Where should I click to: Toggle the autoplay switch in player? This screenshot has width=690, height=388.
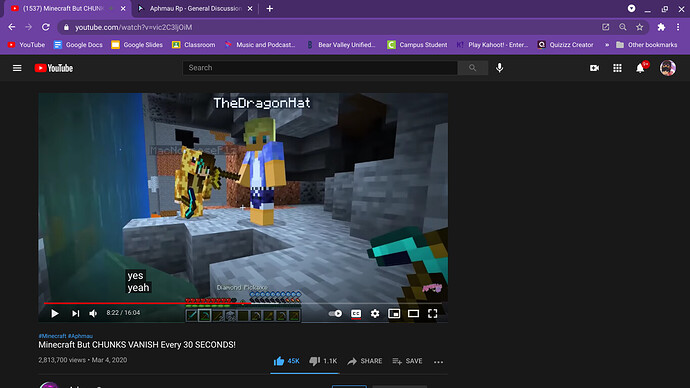point(335,313)
